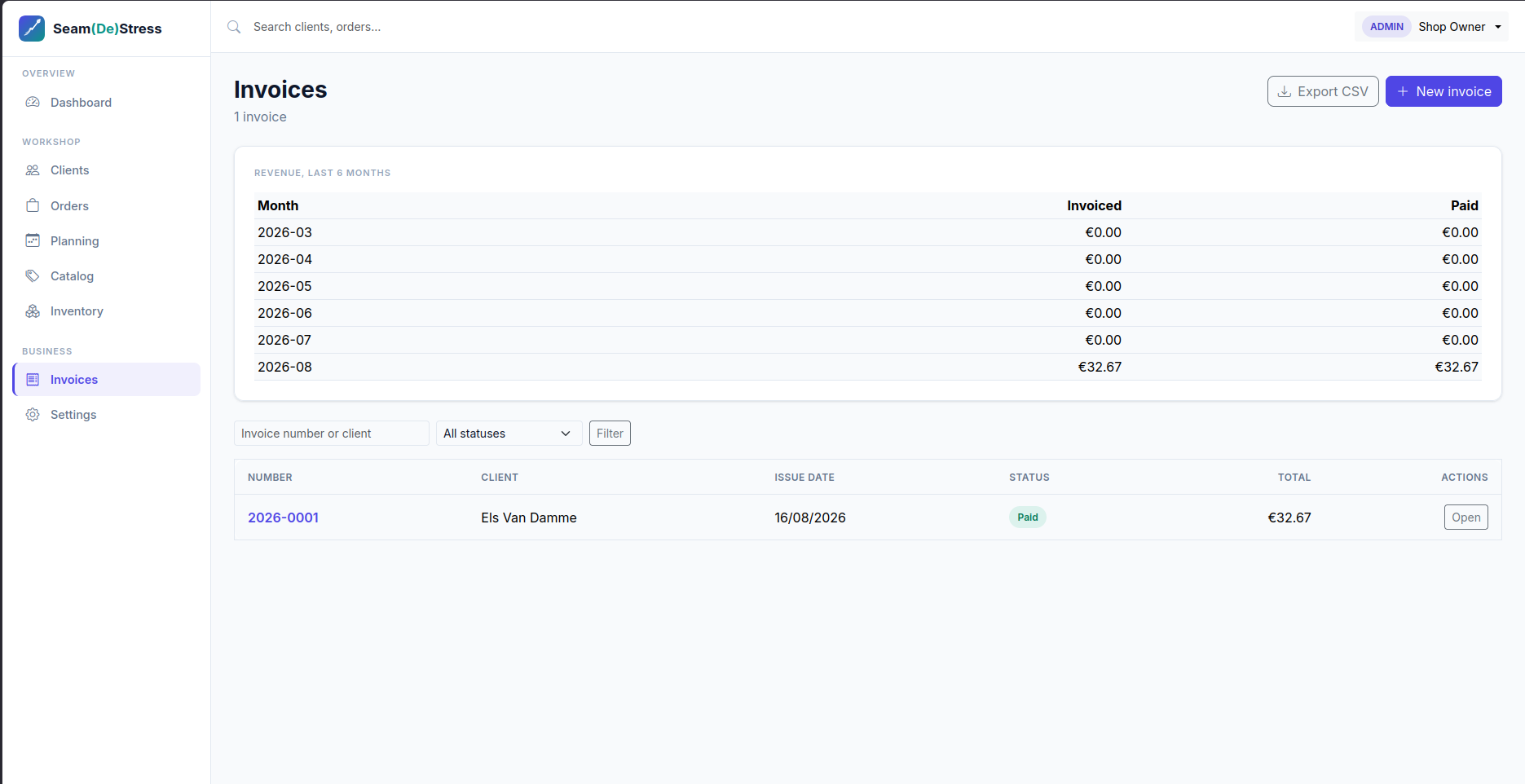1525x784 pixels.
Task: Click the Invoices page heading
Action: coord(280,90)
